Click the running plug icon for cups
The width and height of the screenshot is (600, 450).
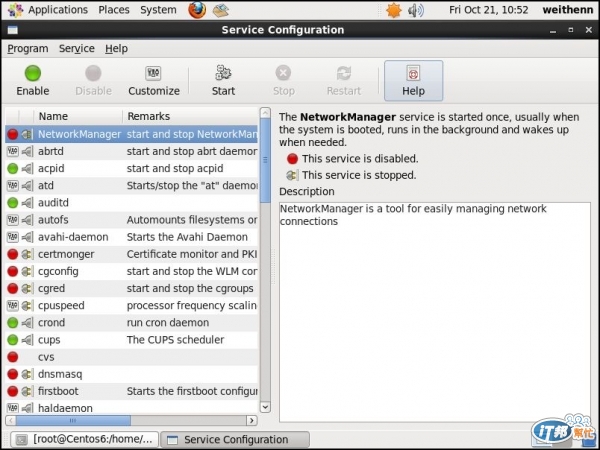pos(27,340)
